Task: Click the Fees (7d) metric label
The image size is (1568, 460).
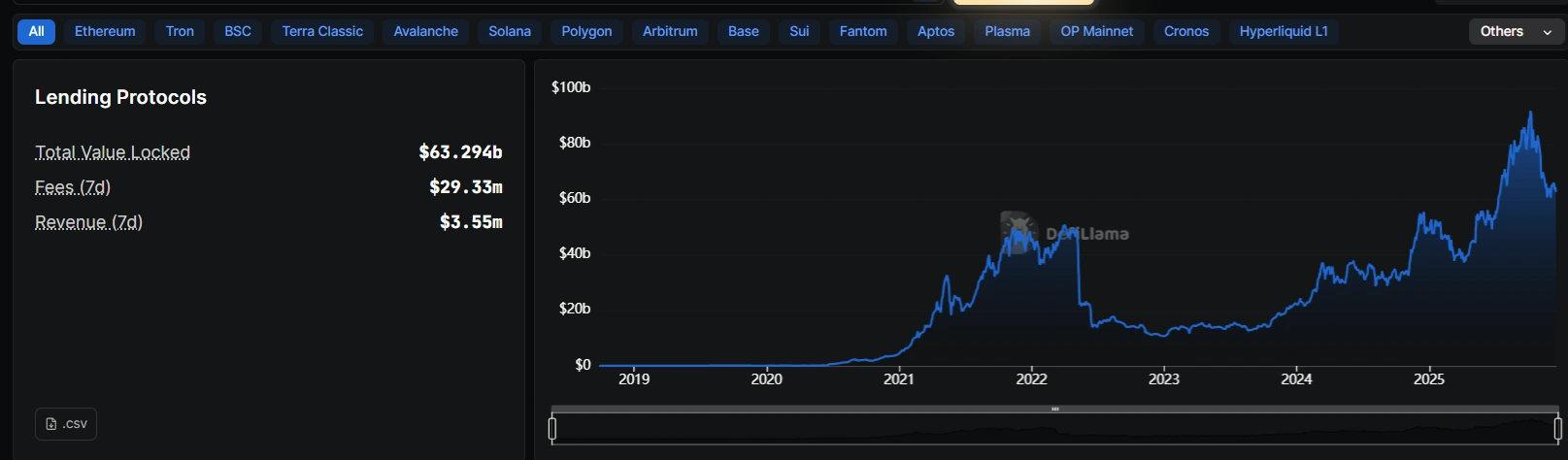Action: coord(73,187)
